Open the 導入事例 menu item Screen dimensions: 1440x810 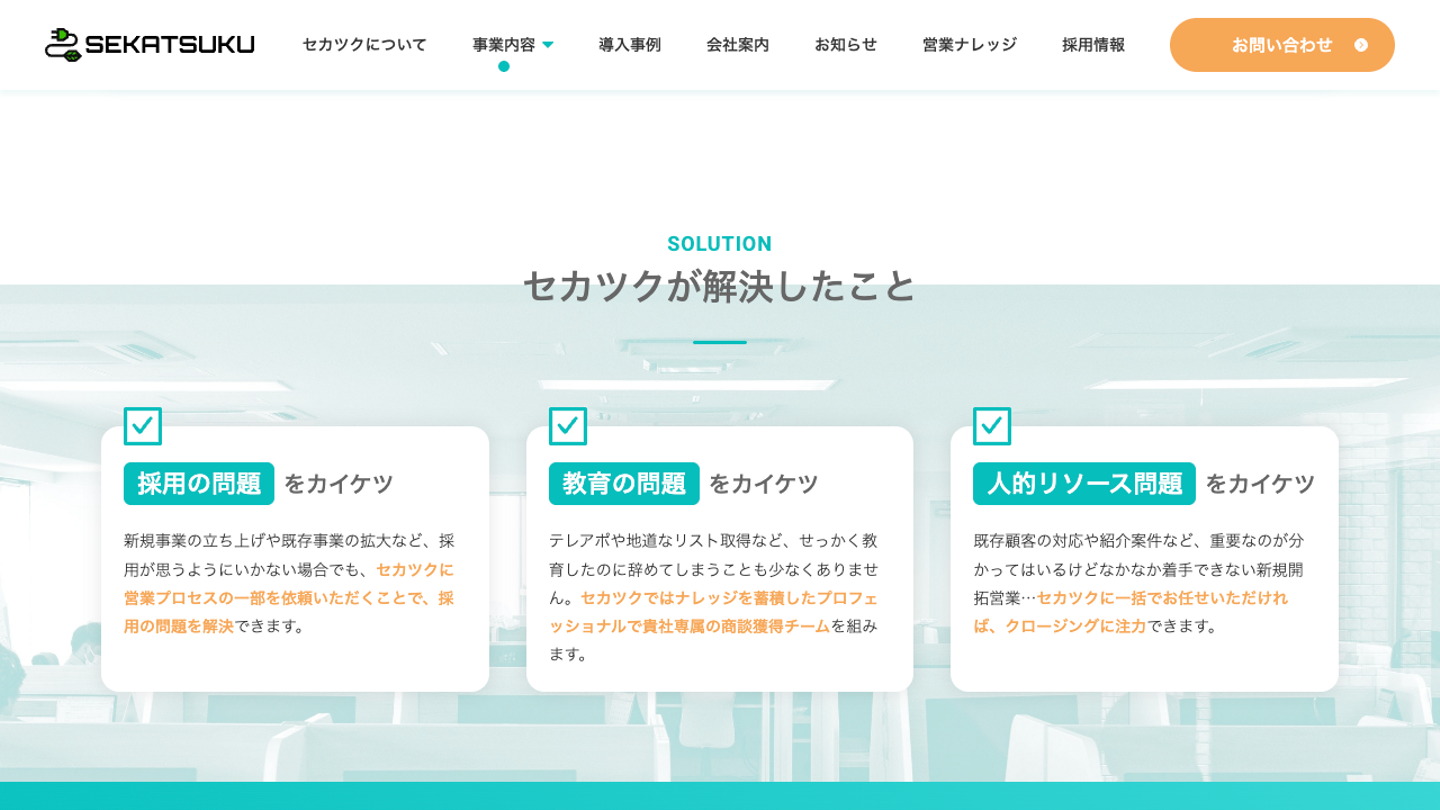pos(630,45)
